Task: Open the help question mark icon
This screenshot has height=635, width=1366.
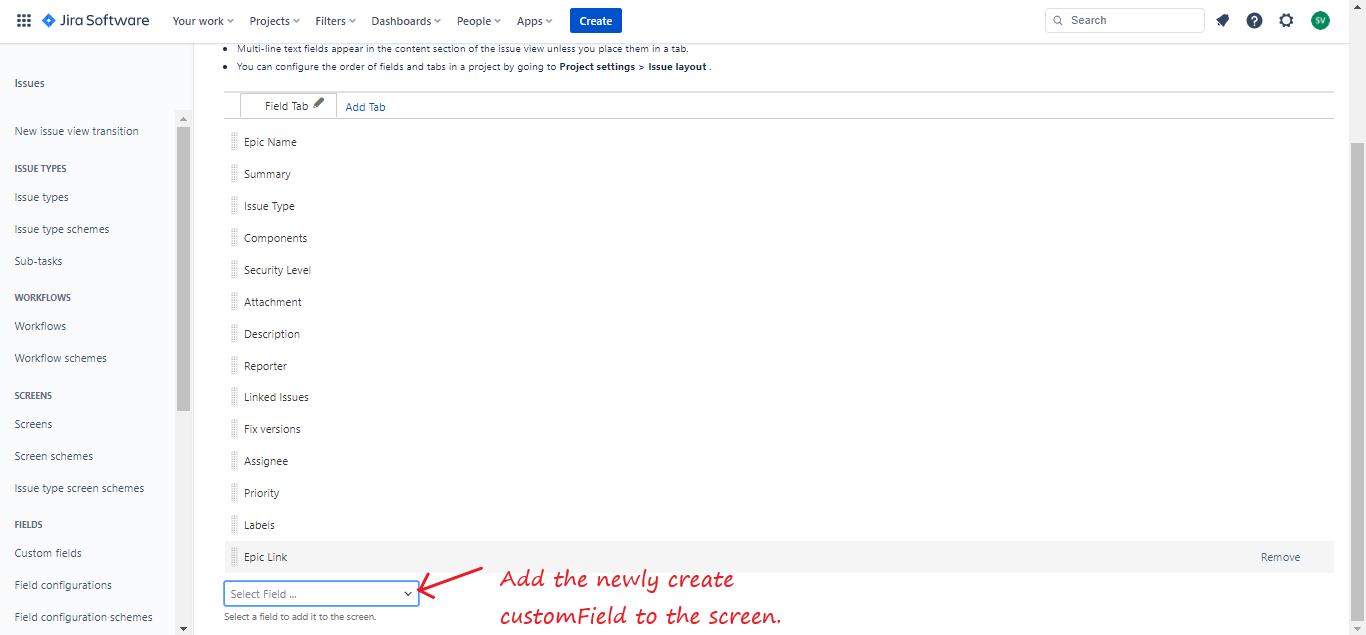Action: [x=1254, y=20]
